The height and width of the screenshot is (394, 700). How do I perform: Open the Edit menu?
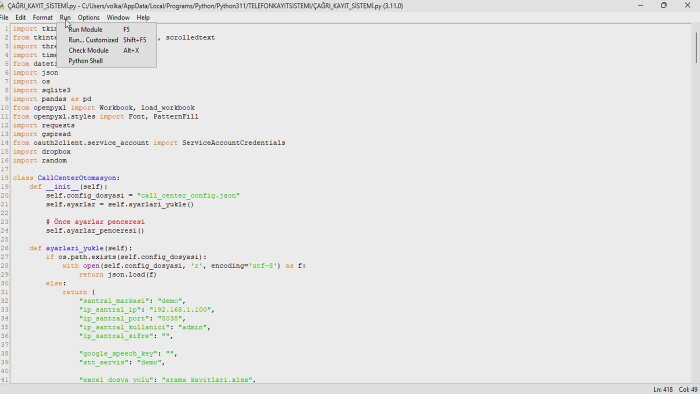point(21,17)
